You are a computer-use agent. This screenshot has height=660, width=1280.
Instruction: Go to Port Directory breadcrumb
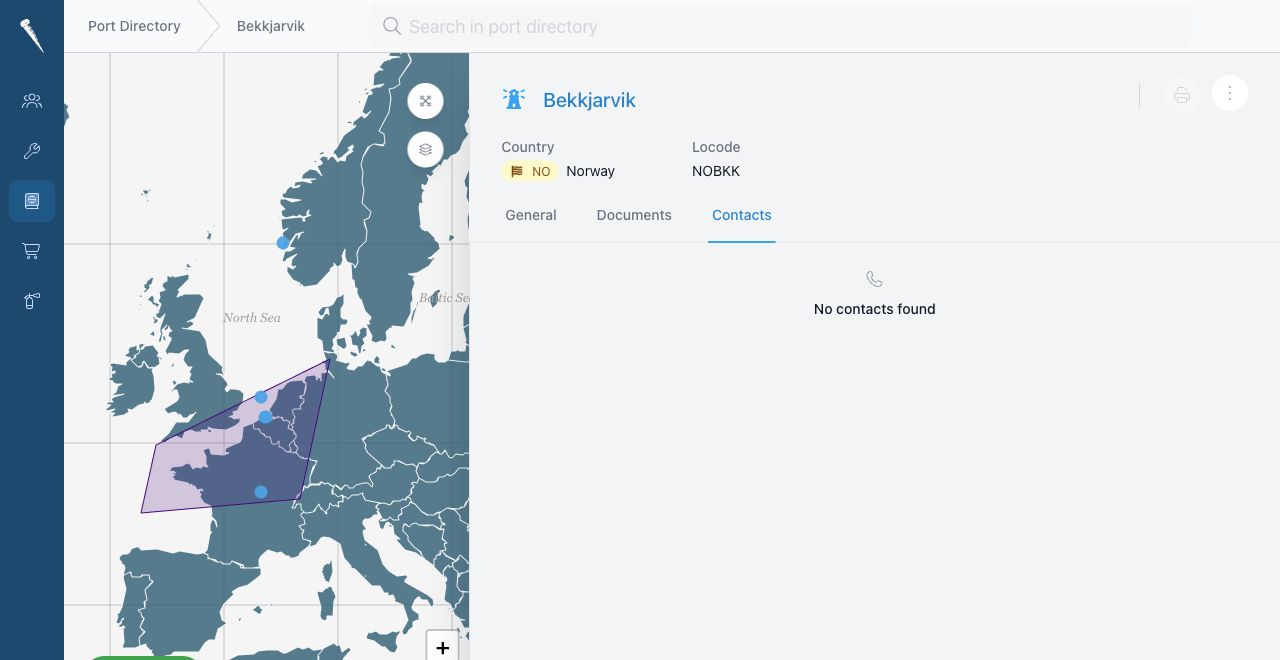pyautogui.click(x=134, y=26)
